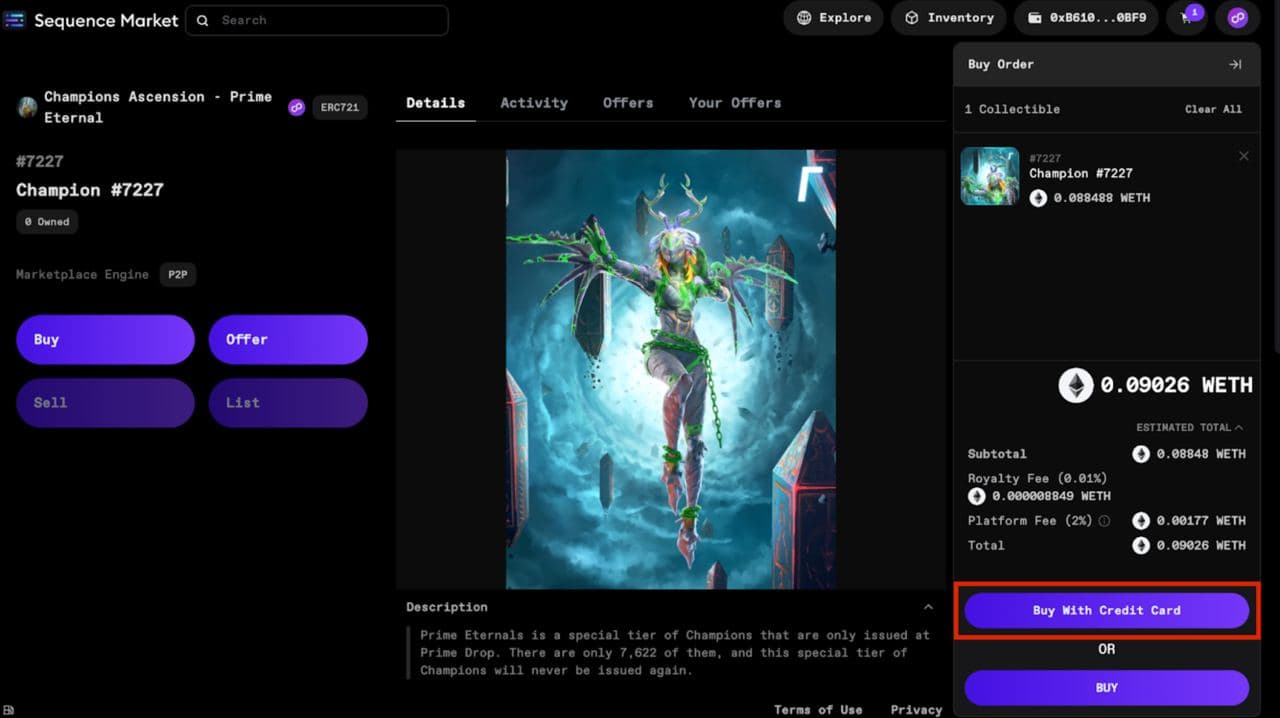Click the purple profile icon top right
Image resolution: width=1280 pixels, height=718 pixels.
1238,18
